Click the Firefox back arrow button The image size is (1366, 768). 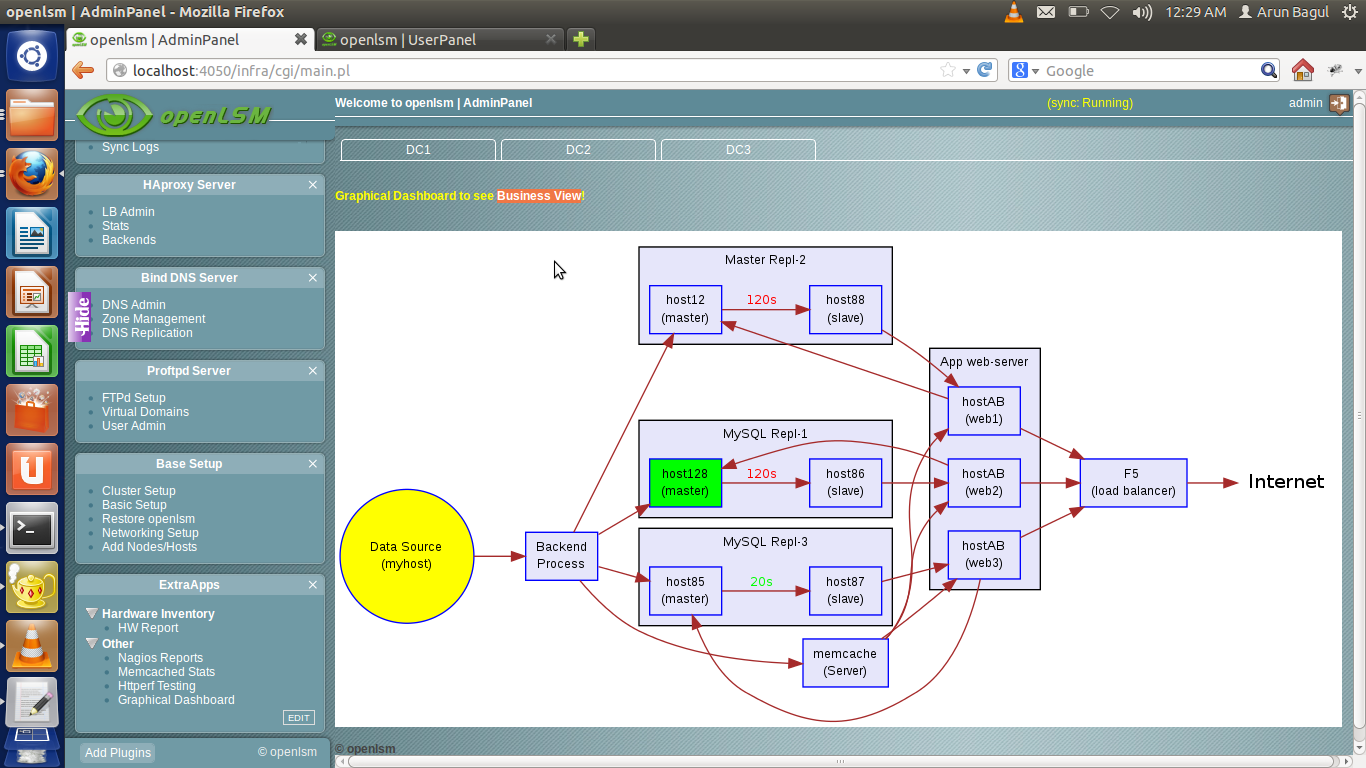click(x=83, y=70)
